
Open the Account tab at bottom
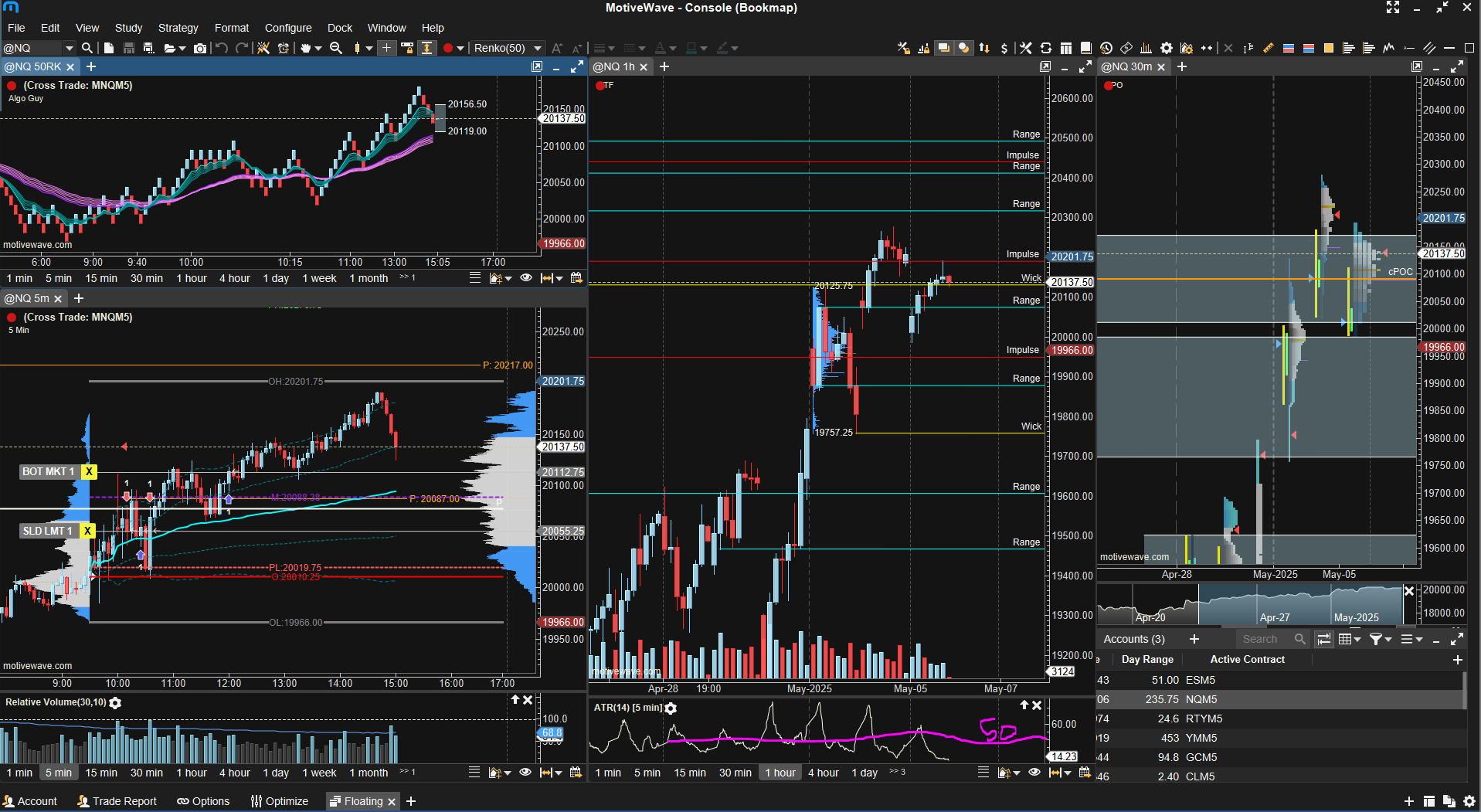click(x=30, y=801)
